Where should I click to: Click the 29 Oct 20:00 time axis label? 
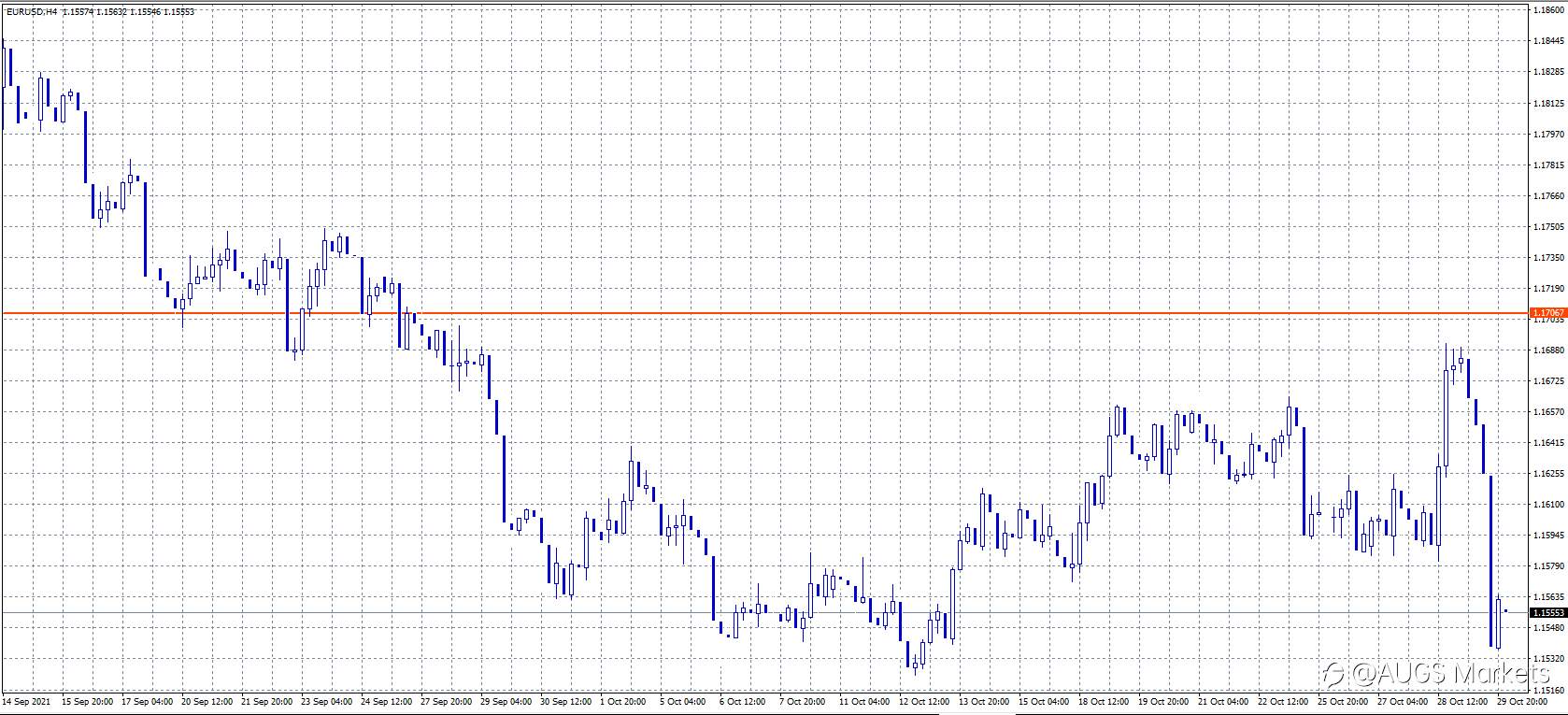pos(1524,700)
